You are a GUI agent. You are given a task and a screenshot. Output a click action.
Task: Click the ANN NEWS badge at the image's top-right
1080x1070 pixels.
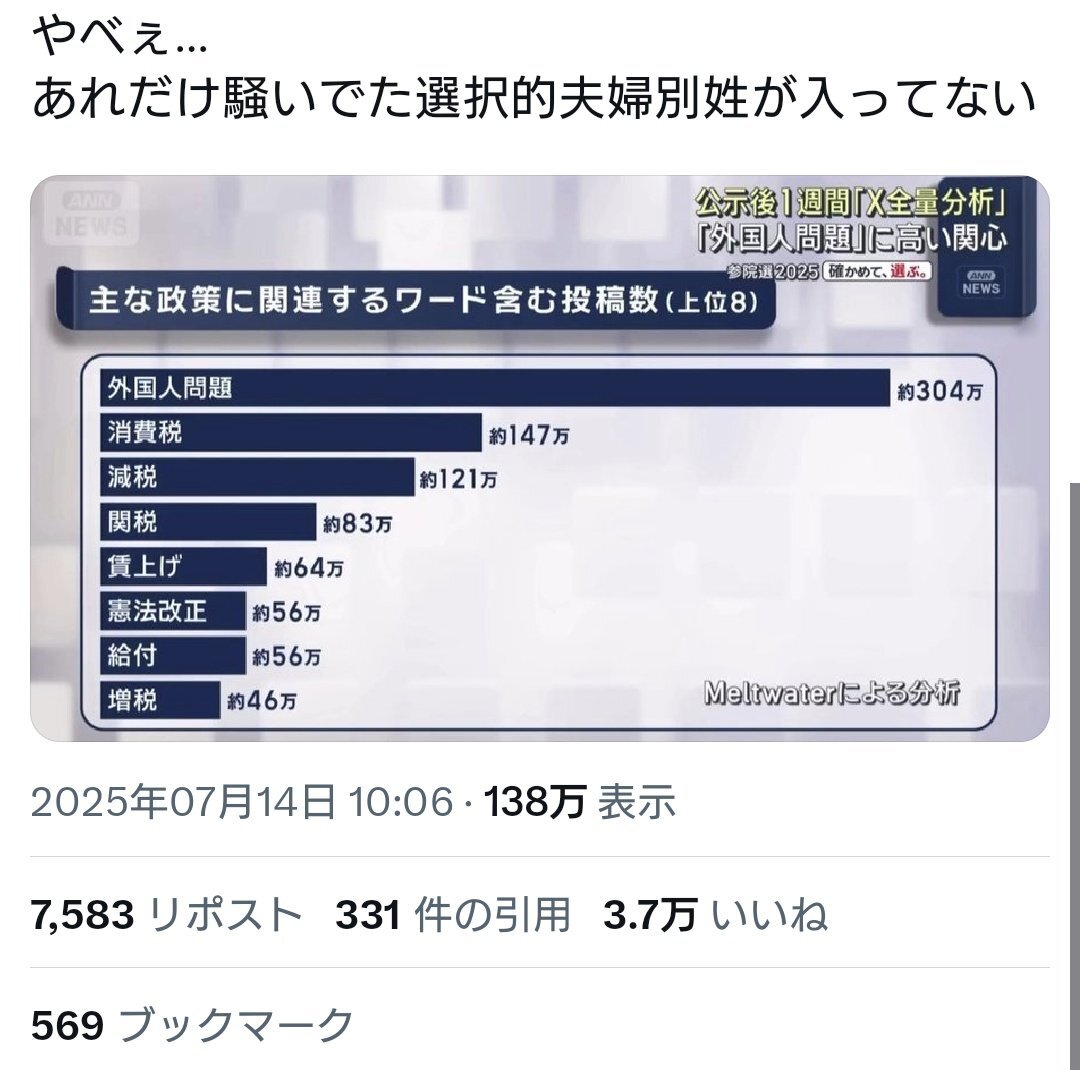pos(980,282)
